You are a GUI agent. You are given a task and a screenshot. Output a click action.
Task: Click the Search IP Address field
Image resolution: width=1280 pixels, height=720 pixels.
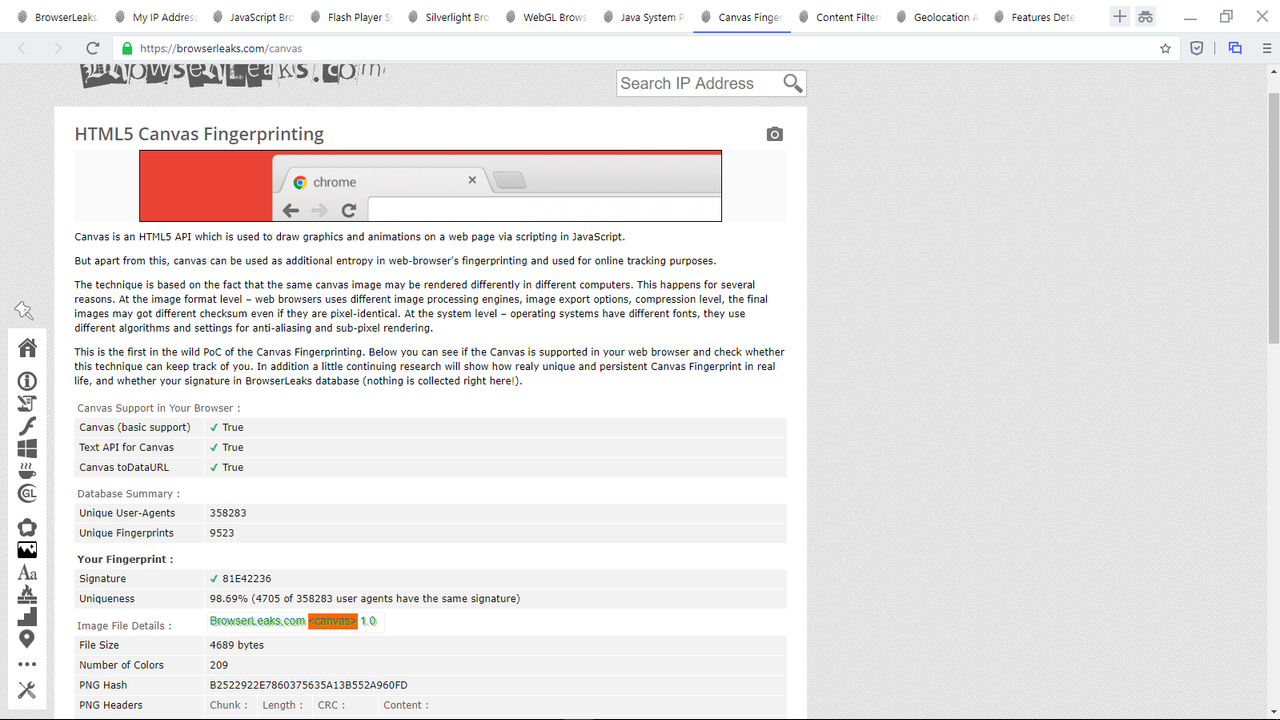(x=698, y=83)
